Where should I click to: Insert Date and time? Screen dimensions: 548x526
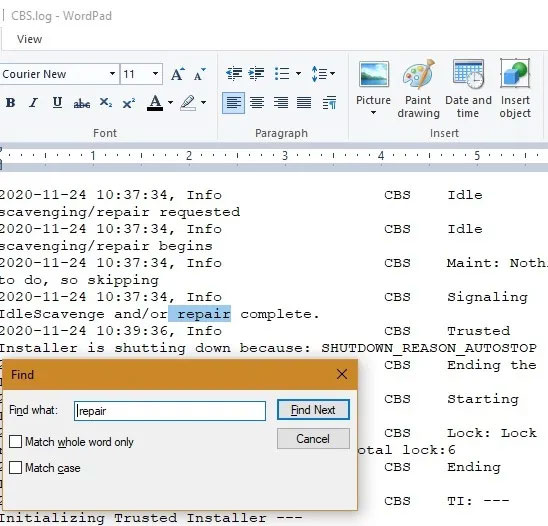pos(468,89)
